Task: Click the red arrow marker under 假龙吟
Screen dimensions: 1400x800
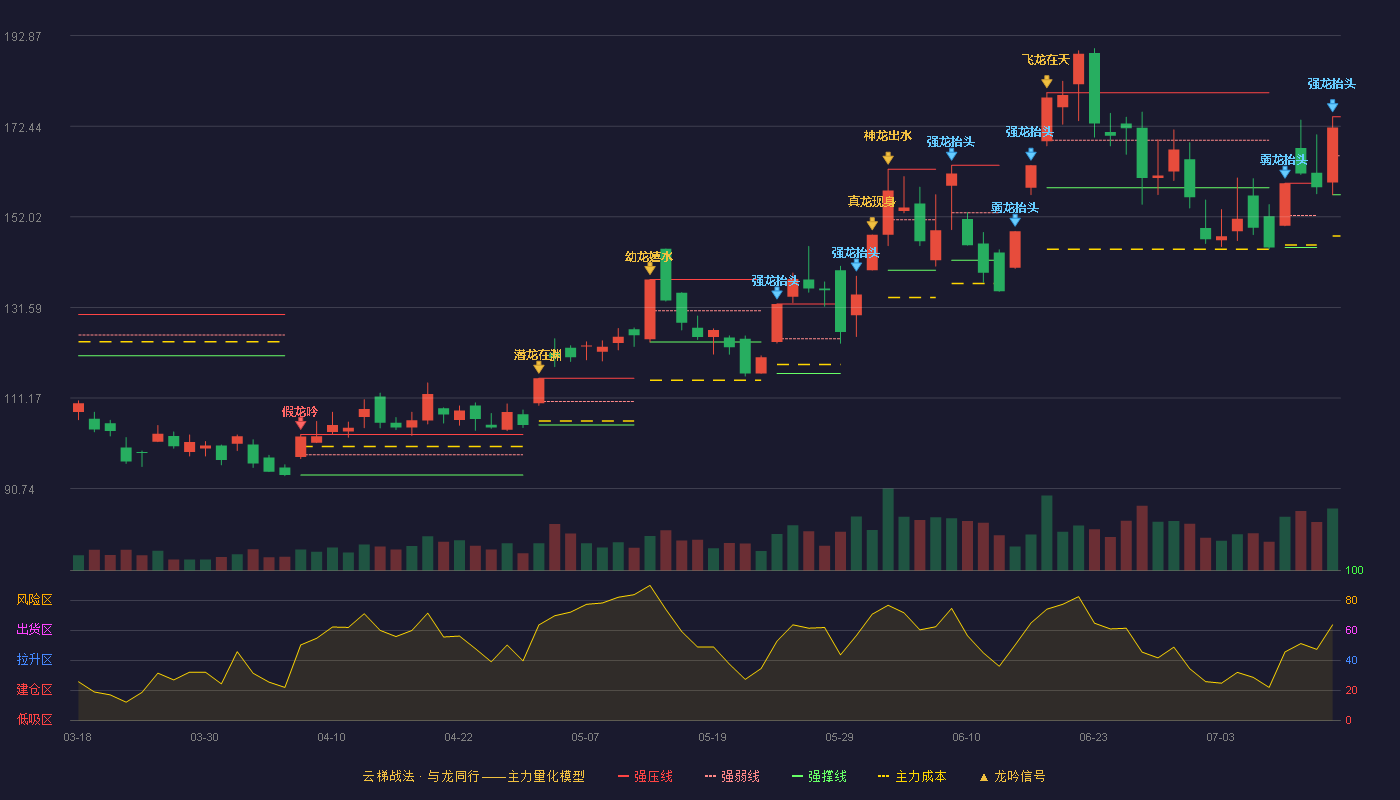Action: click(x=301, y=424)
